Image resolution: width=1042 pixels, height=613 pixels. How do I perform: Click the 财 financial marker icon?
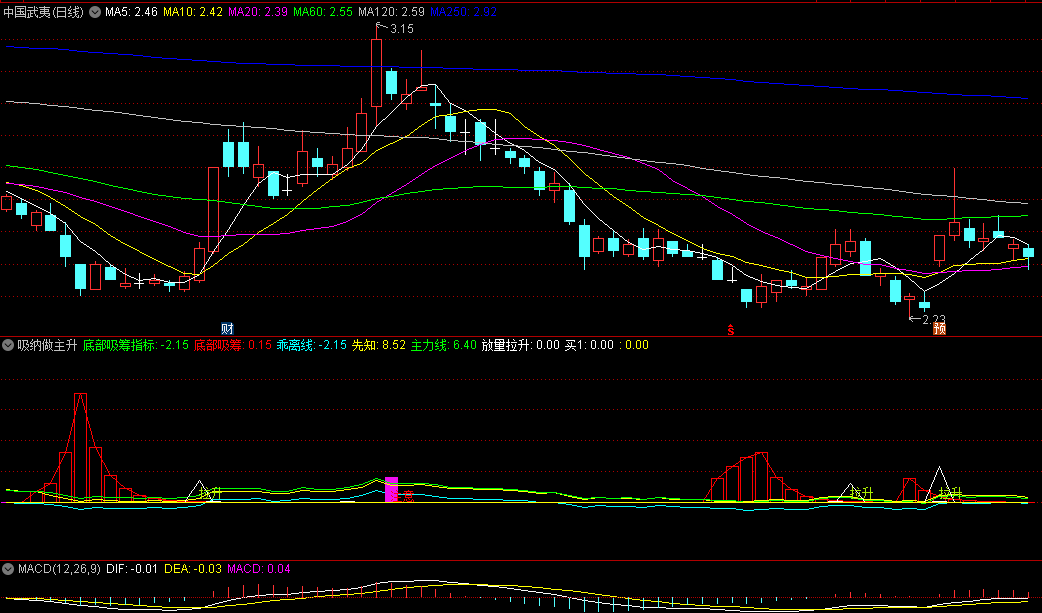tap(227, 328)
